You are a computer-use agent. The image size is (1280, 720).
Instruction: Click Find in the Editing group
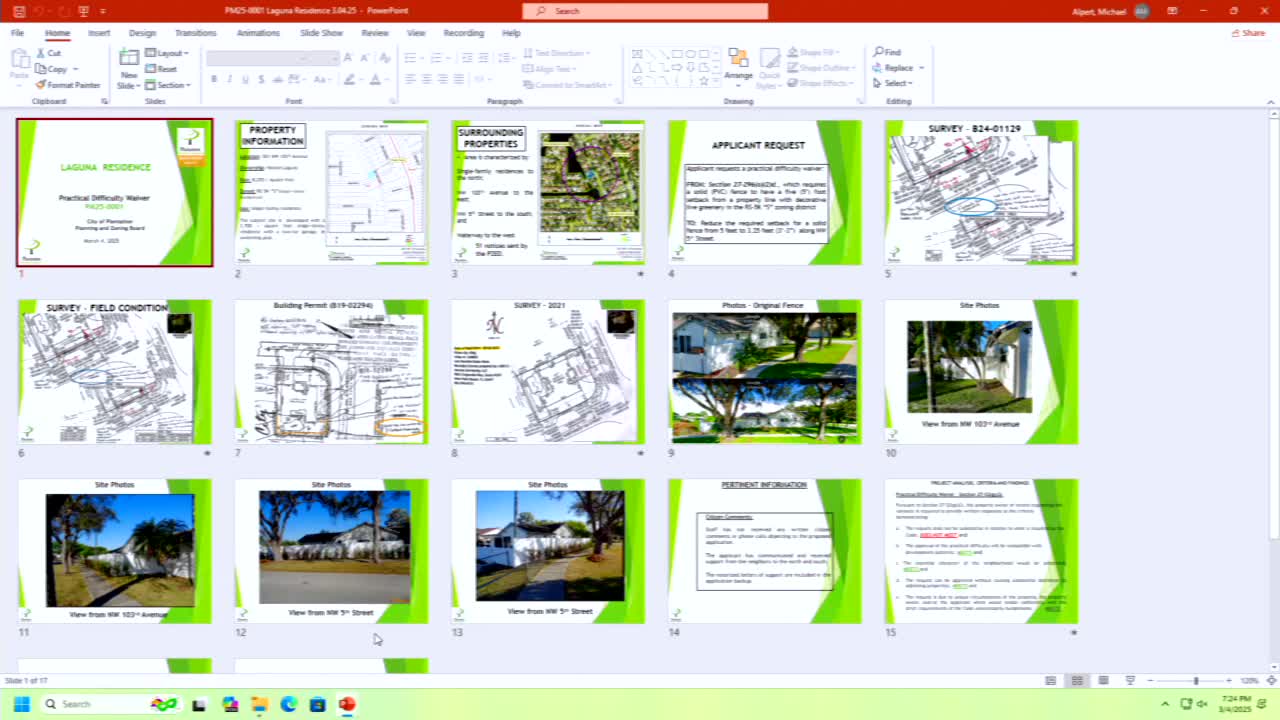click(887, 52)
